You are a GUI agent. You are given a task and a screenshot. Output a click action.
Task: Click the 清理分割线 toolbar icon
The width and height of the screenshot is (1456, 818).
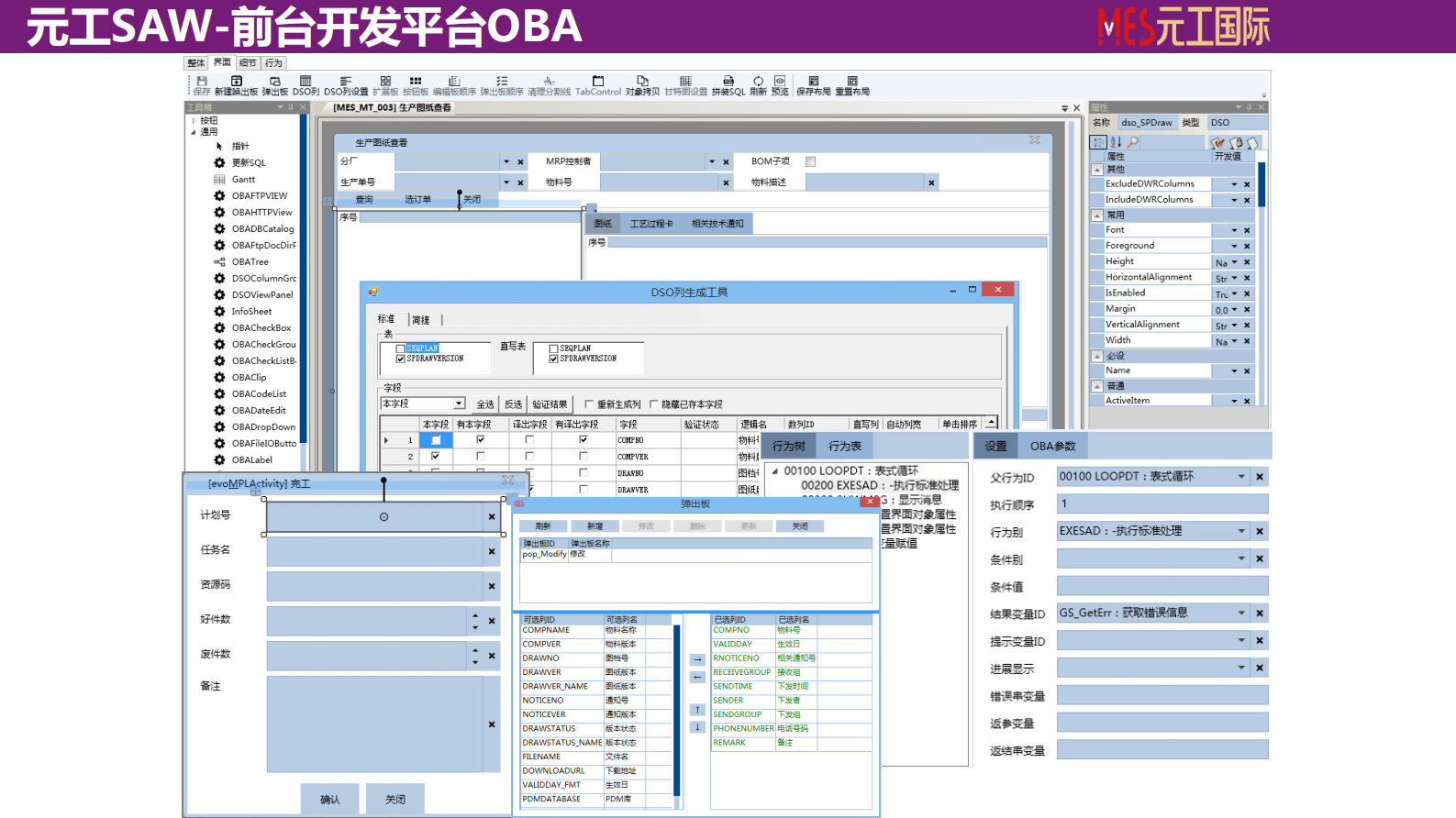549,86
